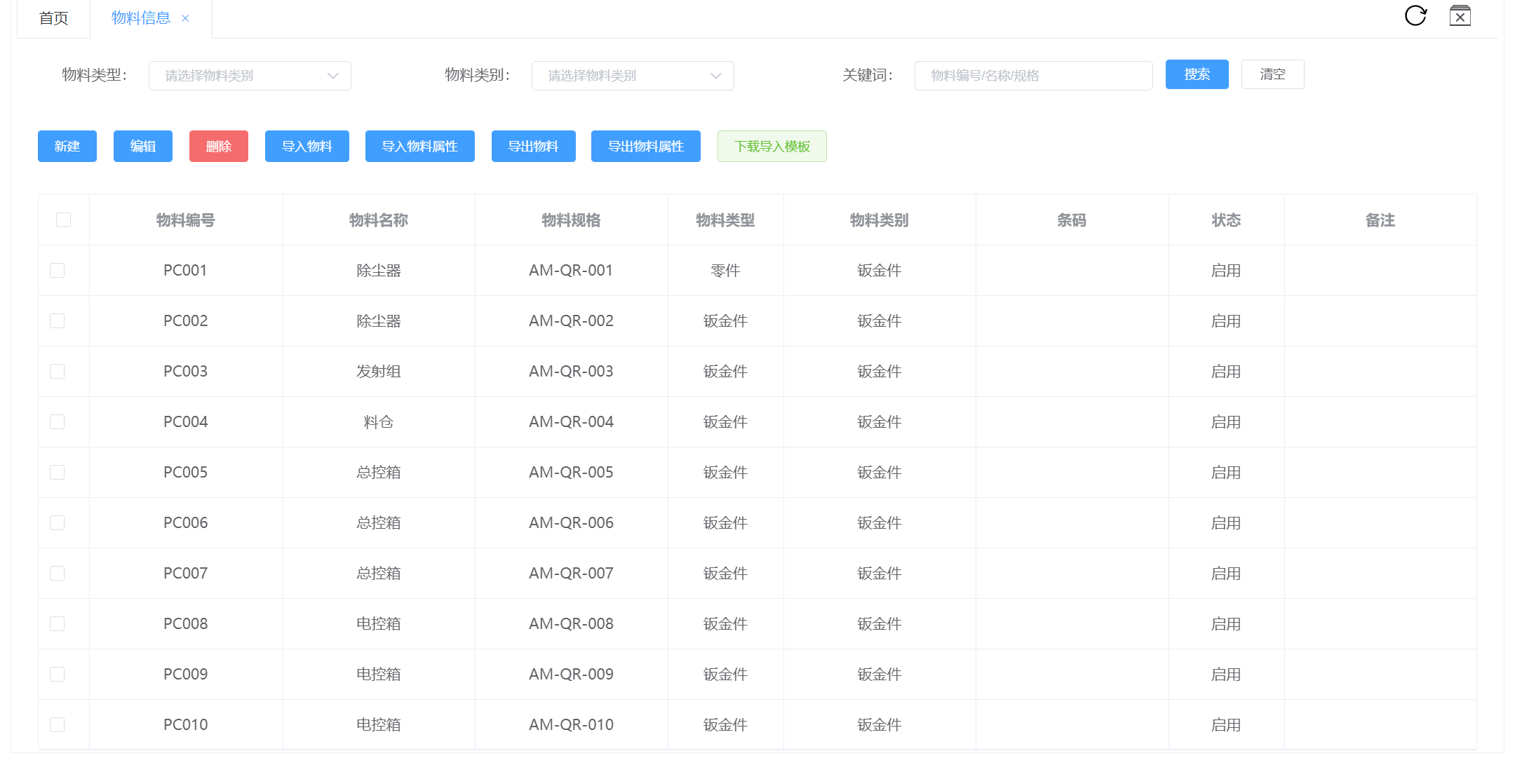
Task: Click the close-all-tabs icon at top right
Action: pyautogui.click(x=1460, y=15)
